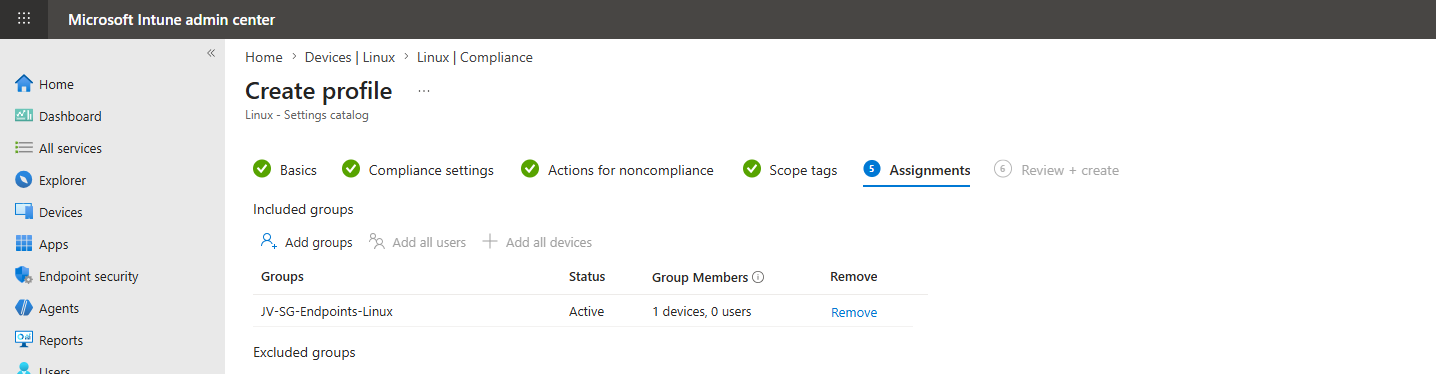Click the Compliance settings checkmark icon
This screenshot has height=374, width=1436.
[x=351, y=169]
